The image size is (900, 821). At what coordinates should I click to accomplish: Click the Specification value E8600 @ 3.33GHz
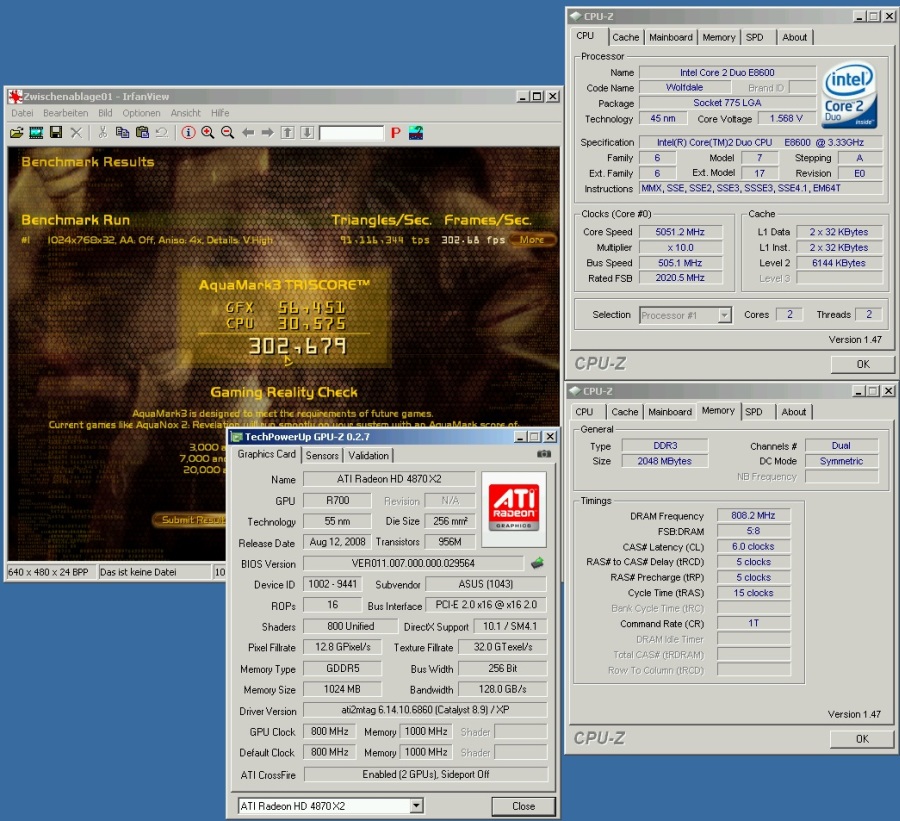[761, 142]
